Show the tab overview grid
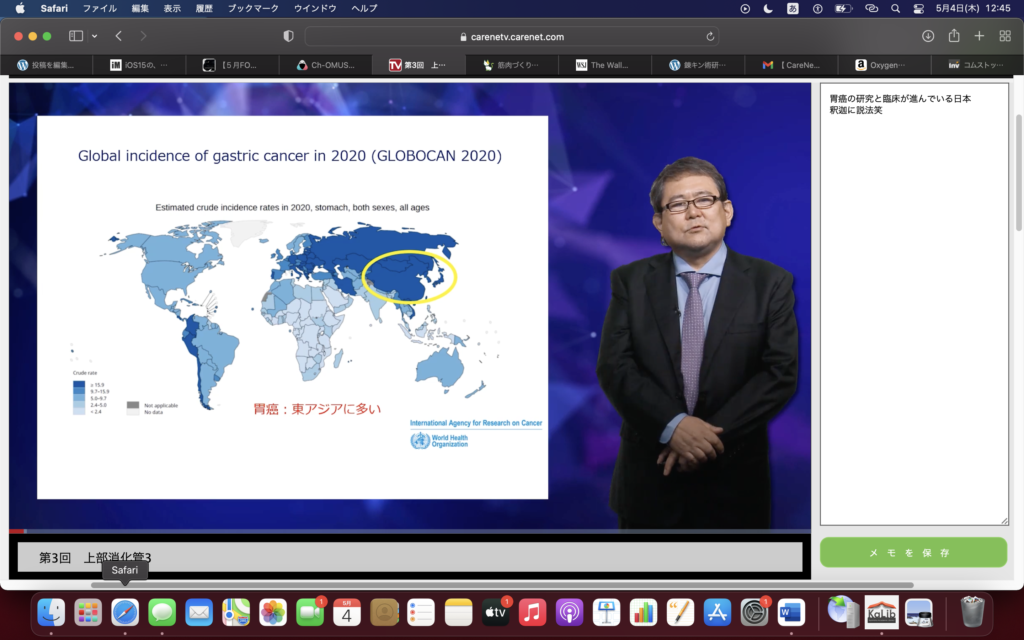This screenshot has width=1024, height=640. [1005, 36]
